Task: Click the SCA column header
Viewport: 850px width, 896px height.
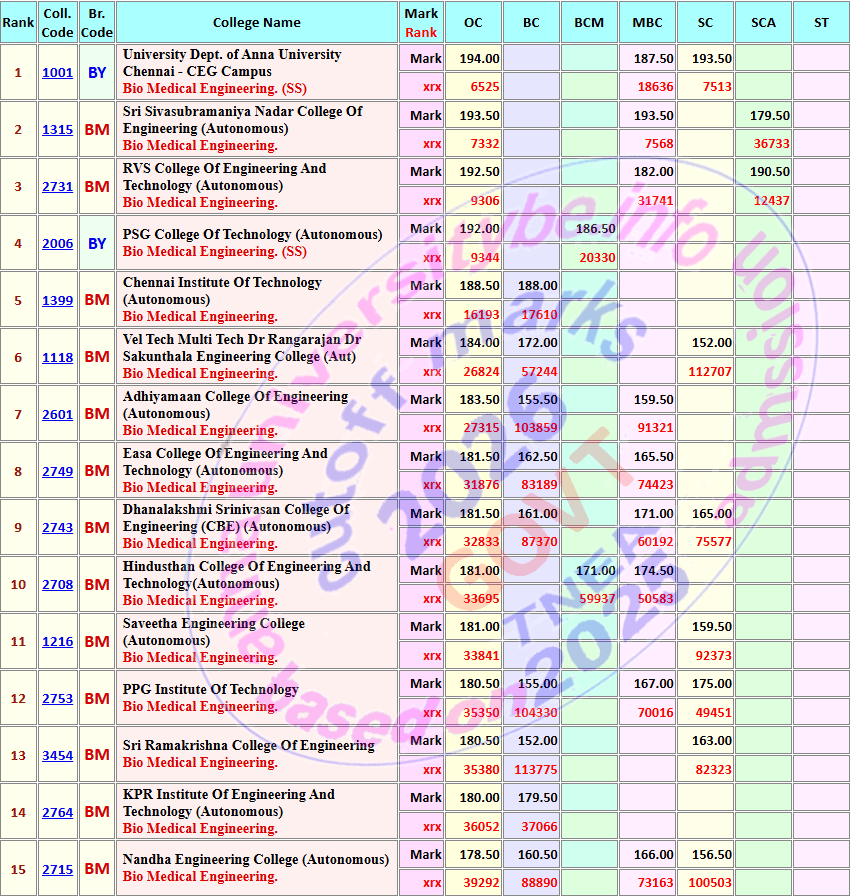Action: (763, 22)
